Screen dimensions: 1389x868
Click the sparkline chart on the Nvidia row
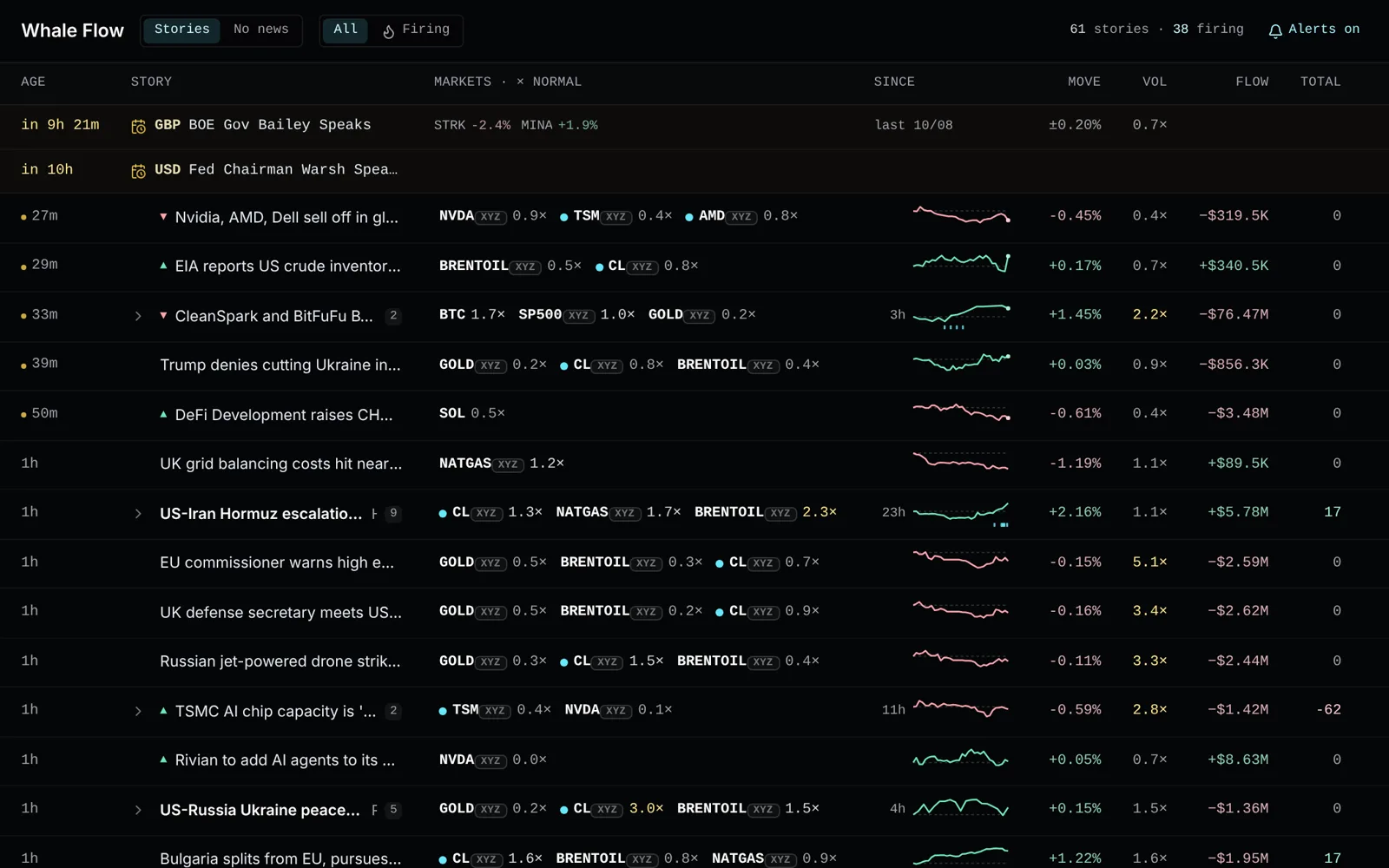[961, 215]
